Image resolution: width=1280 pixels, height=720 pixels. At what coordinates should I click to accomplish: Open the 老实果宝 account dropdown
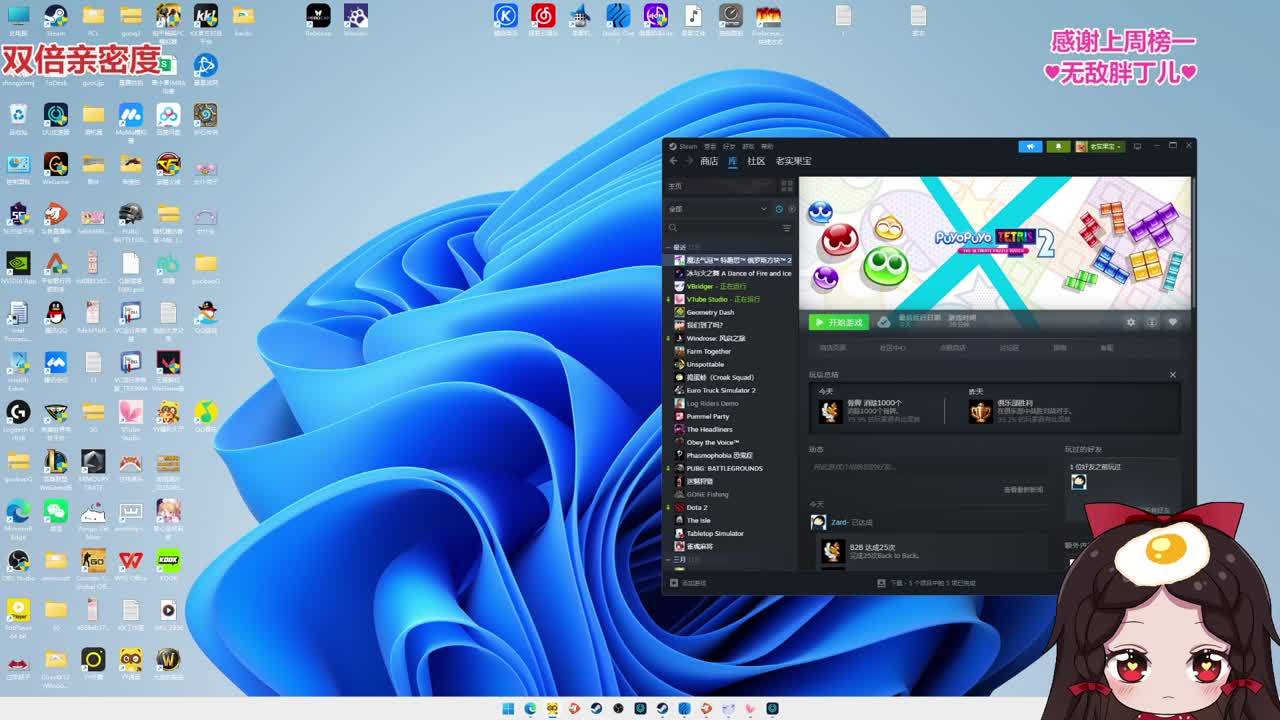tap(1101, 146)
